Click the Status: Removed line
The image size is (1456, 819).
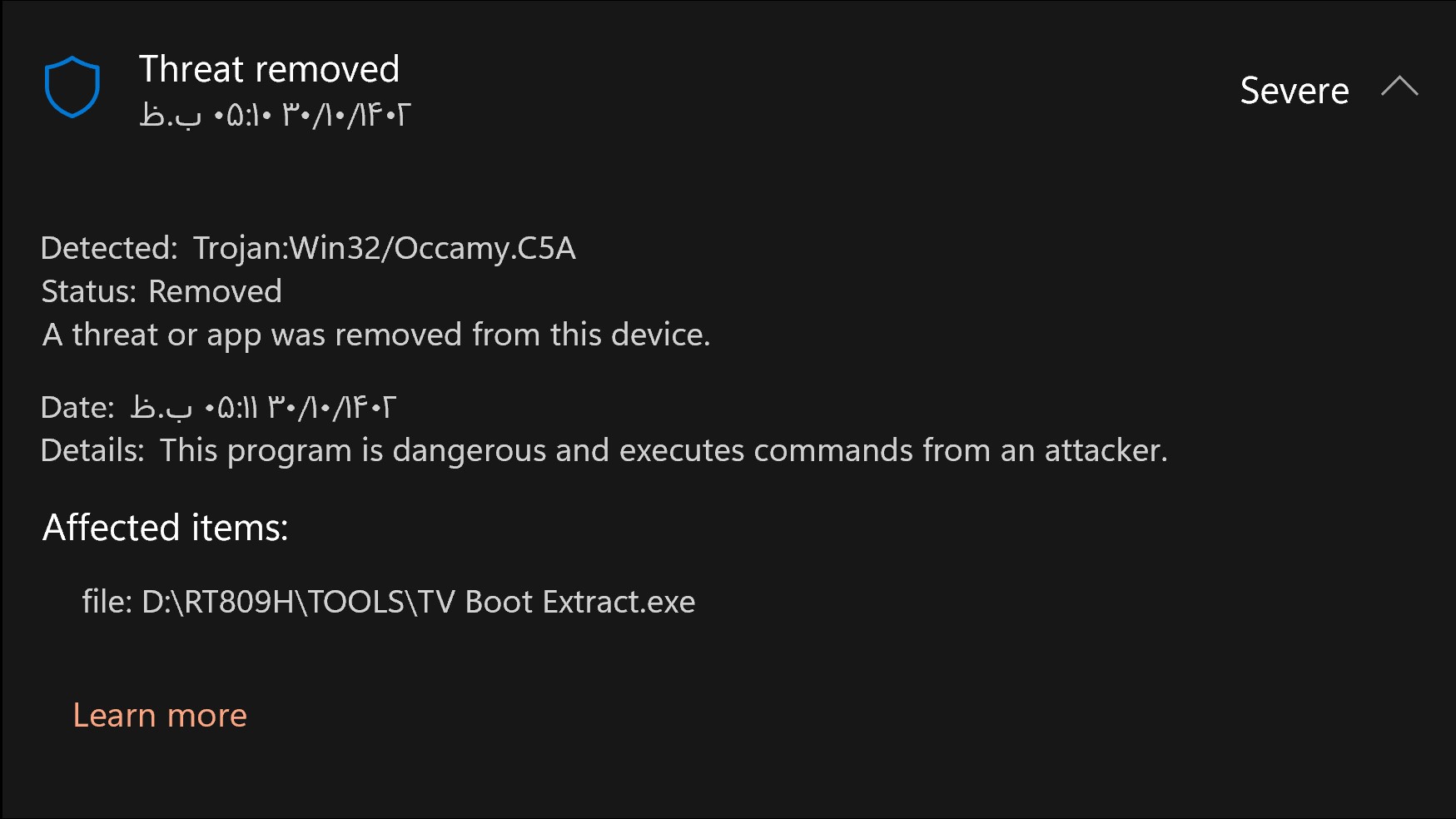(x=162, y=291)
